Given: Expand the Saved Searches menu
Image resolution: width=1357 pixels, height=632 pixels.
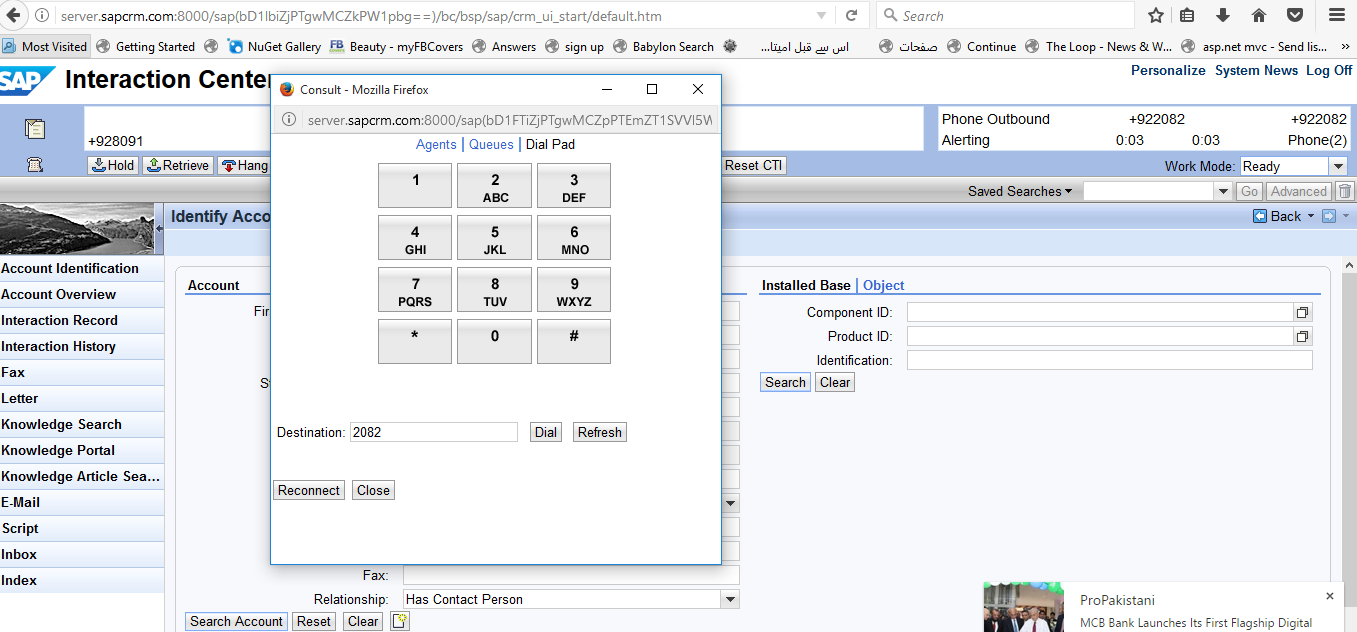Looking at the screenshot, I should tap(1020, 191).
